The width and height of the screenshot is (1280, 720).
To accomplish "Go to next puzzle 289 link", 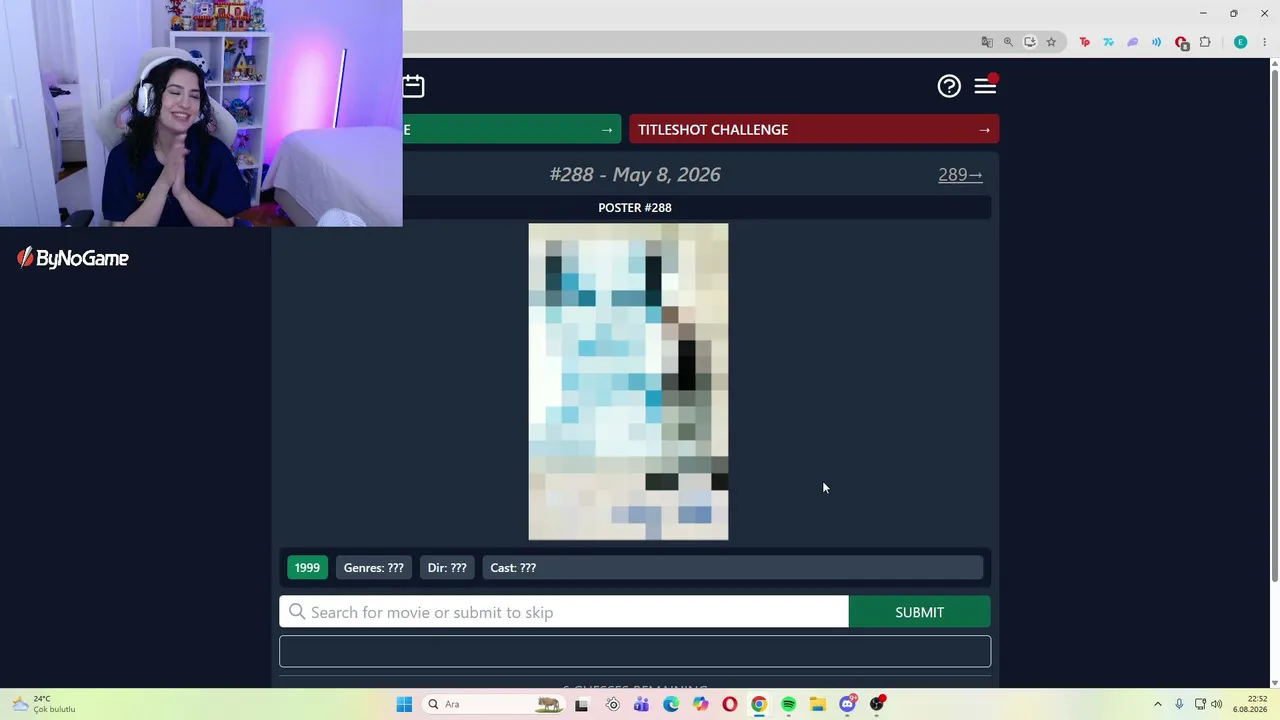I will [x=960, y=175].
